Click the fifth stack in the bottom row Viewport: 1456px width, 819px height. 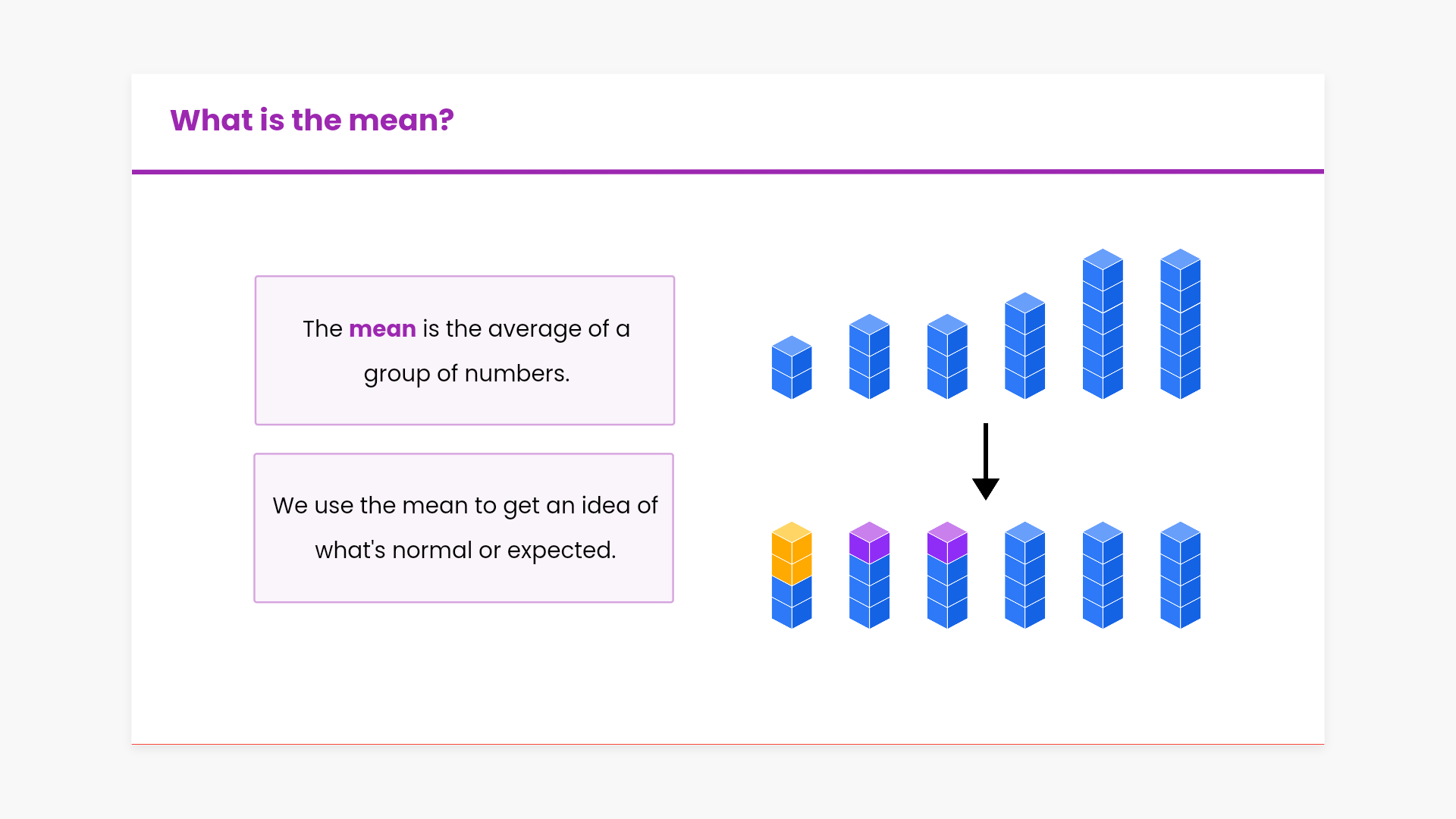(x=1103, y=575)
